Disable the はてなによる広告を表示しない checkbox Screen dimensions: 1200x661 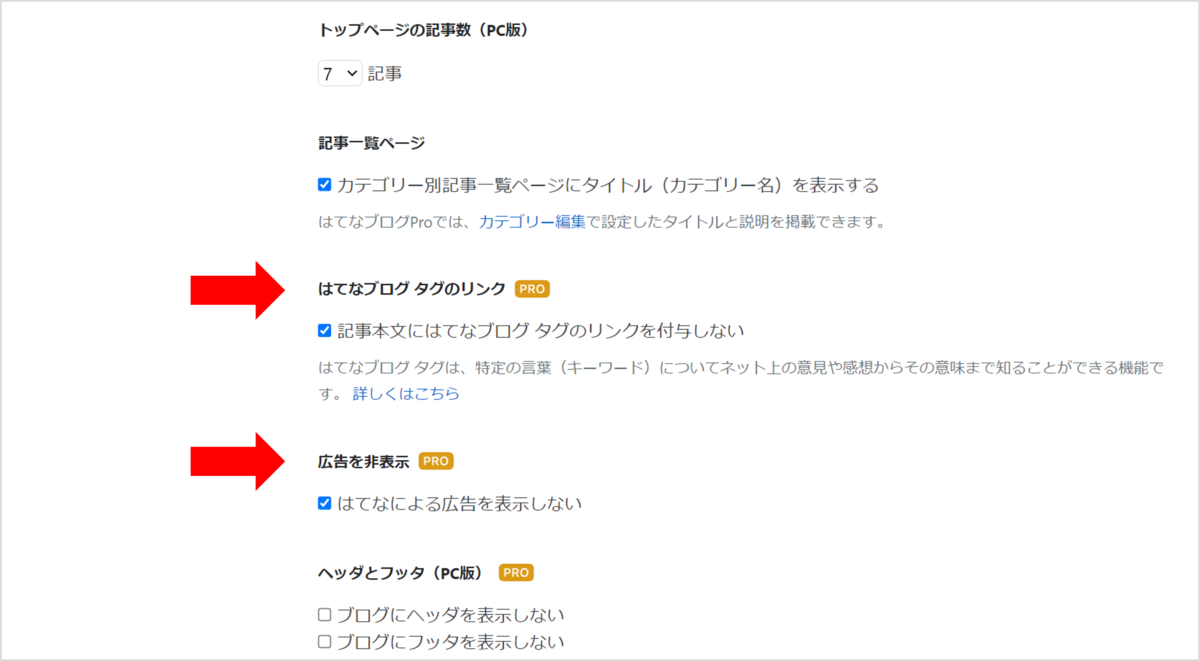click(324, 503)
